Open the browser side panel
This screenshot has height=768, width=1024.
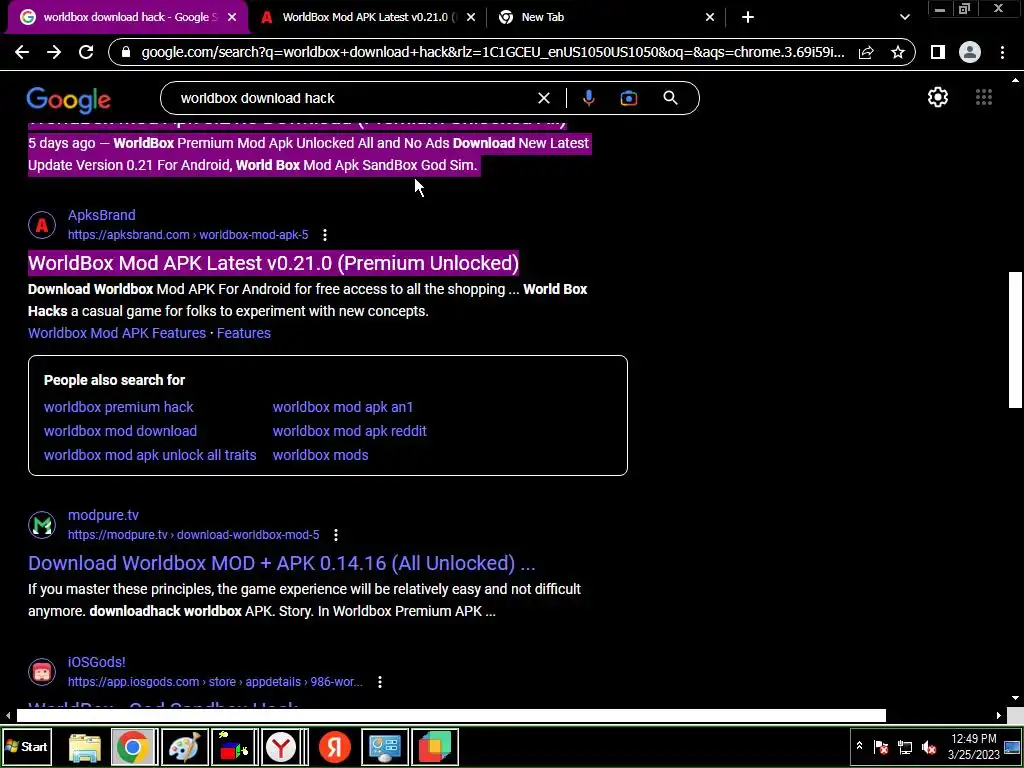(x=938, y=52)
